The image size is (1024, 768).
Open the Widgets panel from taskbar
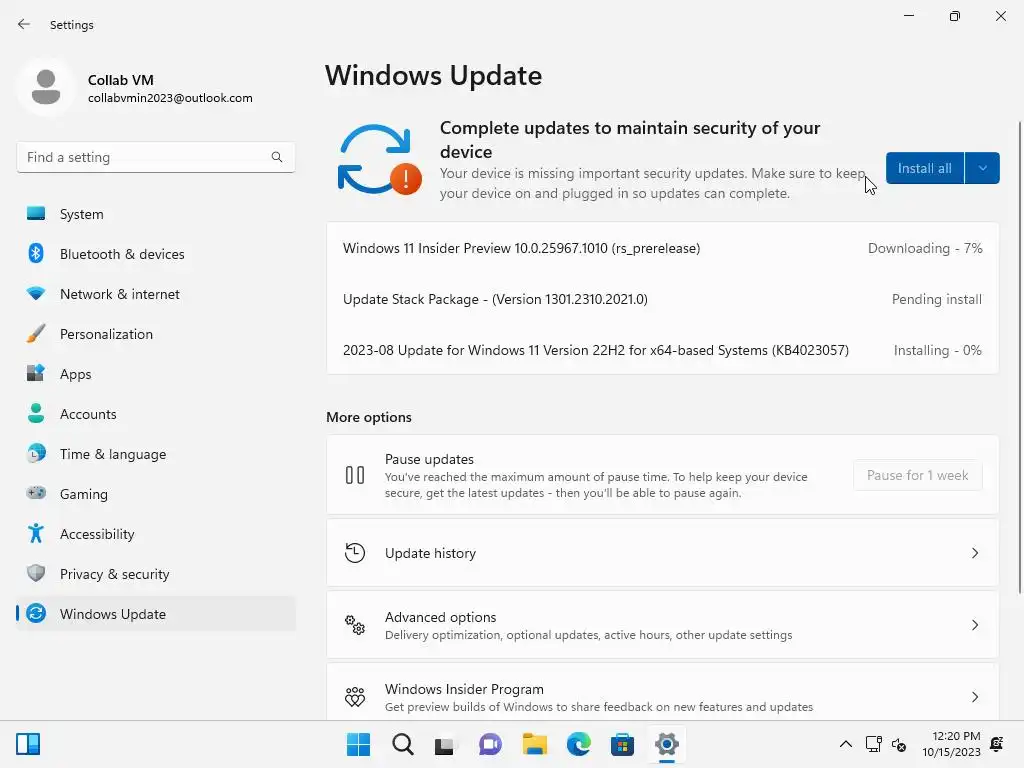click(28, 744)
